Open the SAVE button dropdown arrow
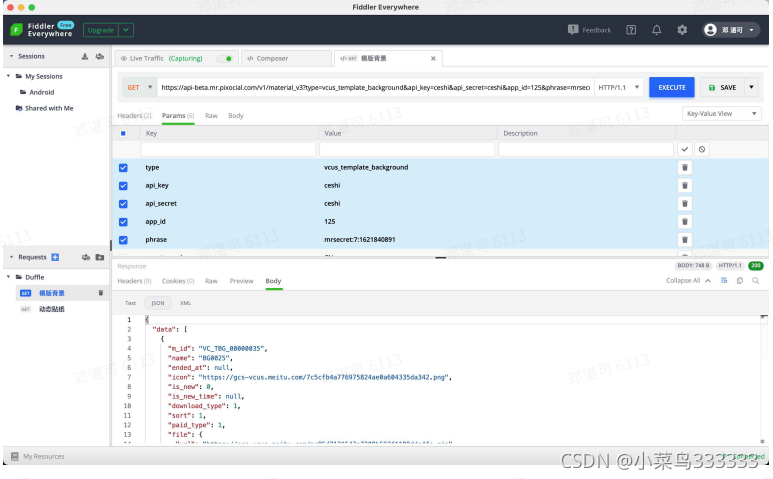 pyautogui.click(x=751, y=87)
